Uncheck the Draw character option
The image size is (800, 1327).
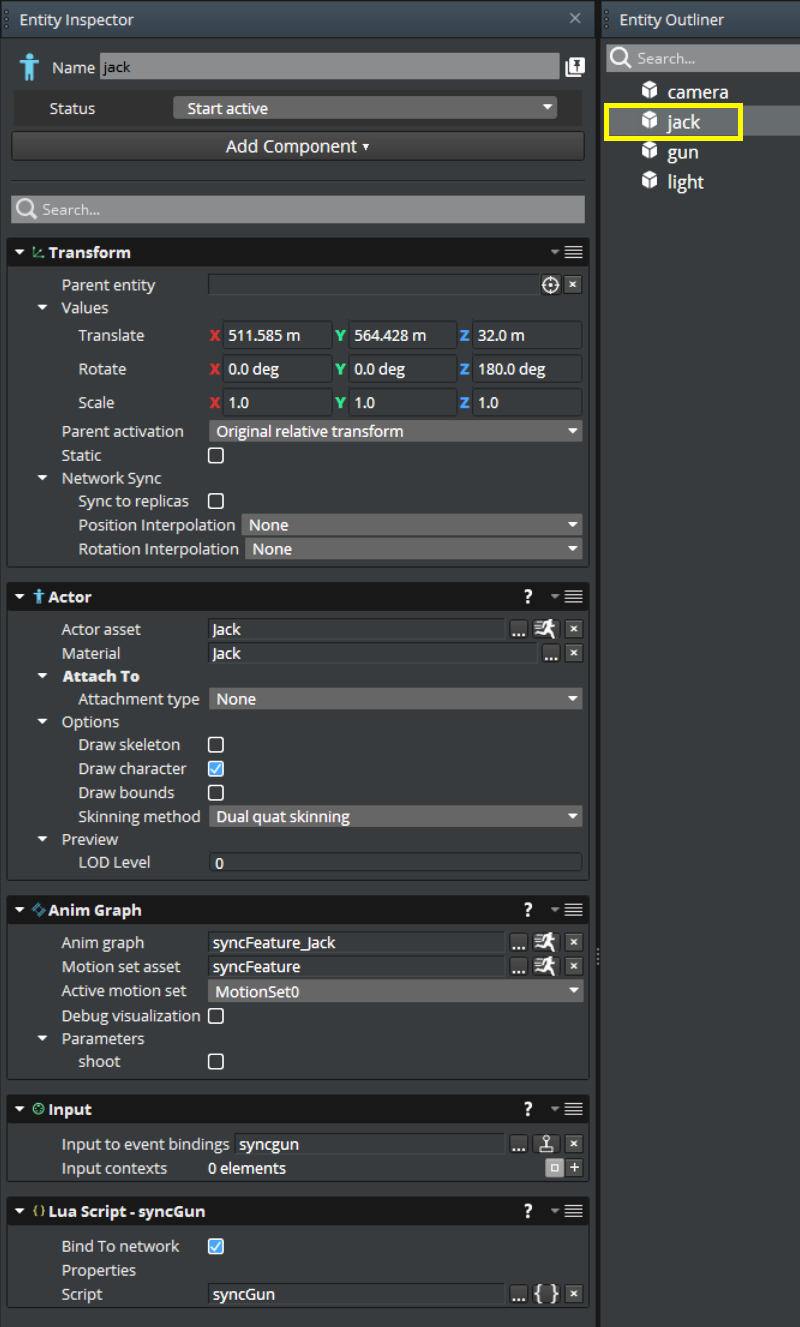pyautogui.click(x=215, y=769)
